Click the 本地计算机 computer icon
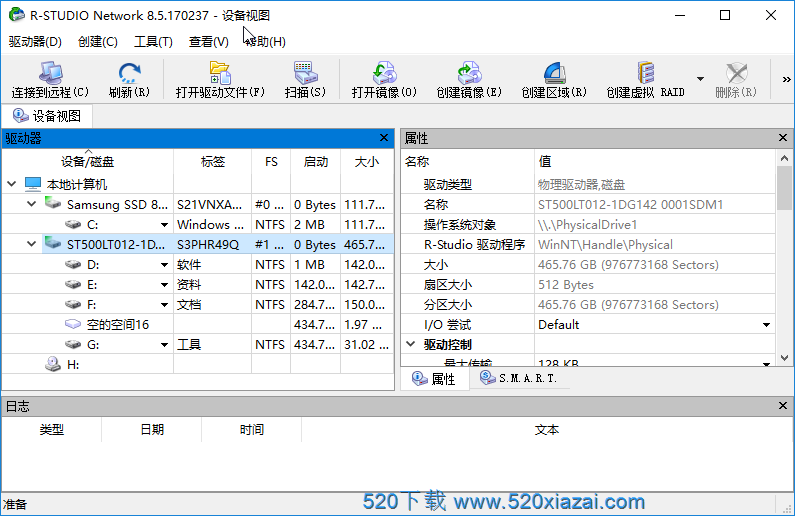The image size is (795, 516). pos(33,183)
